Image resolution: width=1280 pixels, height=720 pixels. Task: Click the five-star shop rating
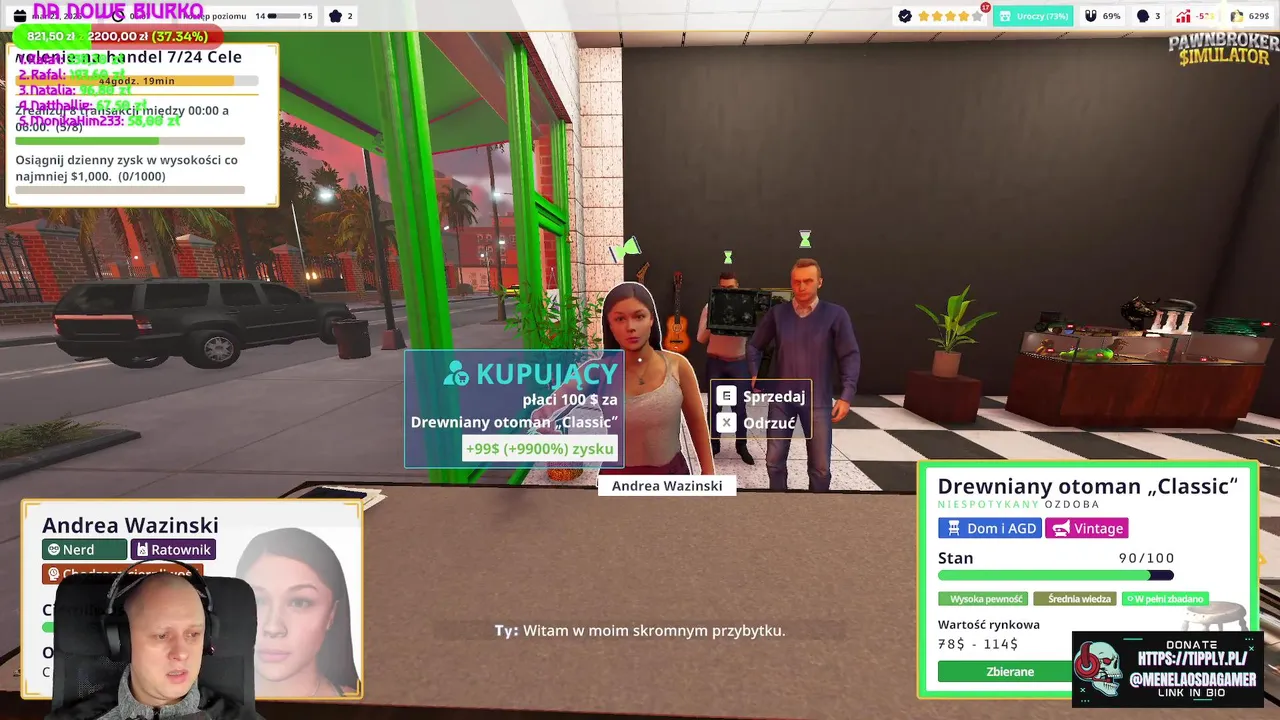click(951, 16)
